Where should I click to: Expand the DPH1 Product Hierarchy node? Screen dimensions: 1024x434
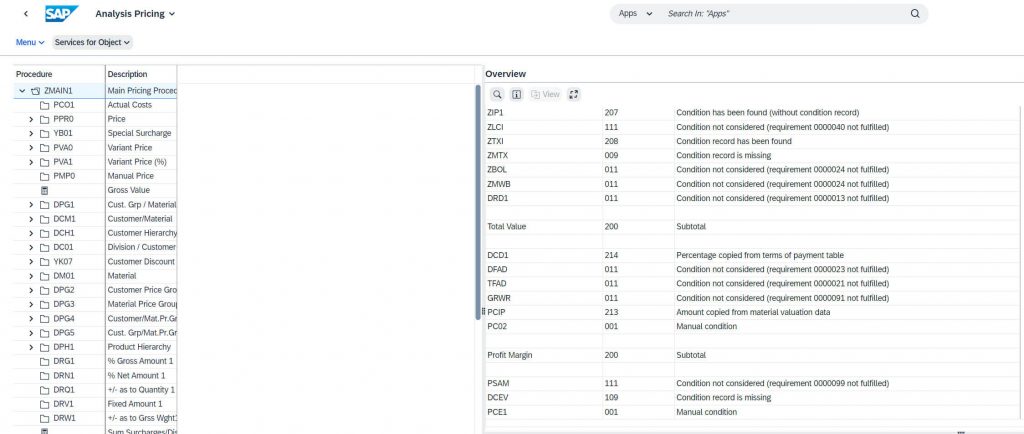[x=31, y=347]
